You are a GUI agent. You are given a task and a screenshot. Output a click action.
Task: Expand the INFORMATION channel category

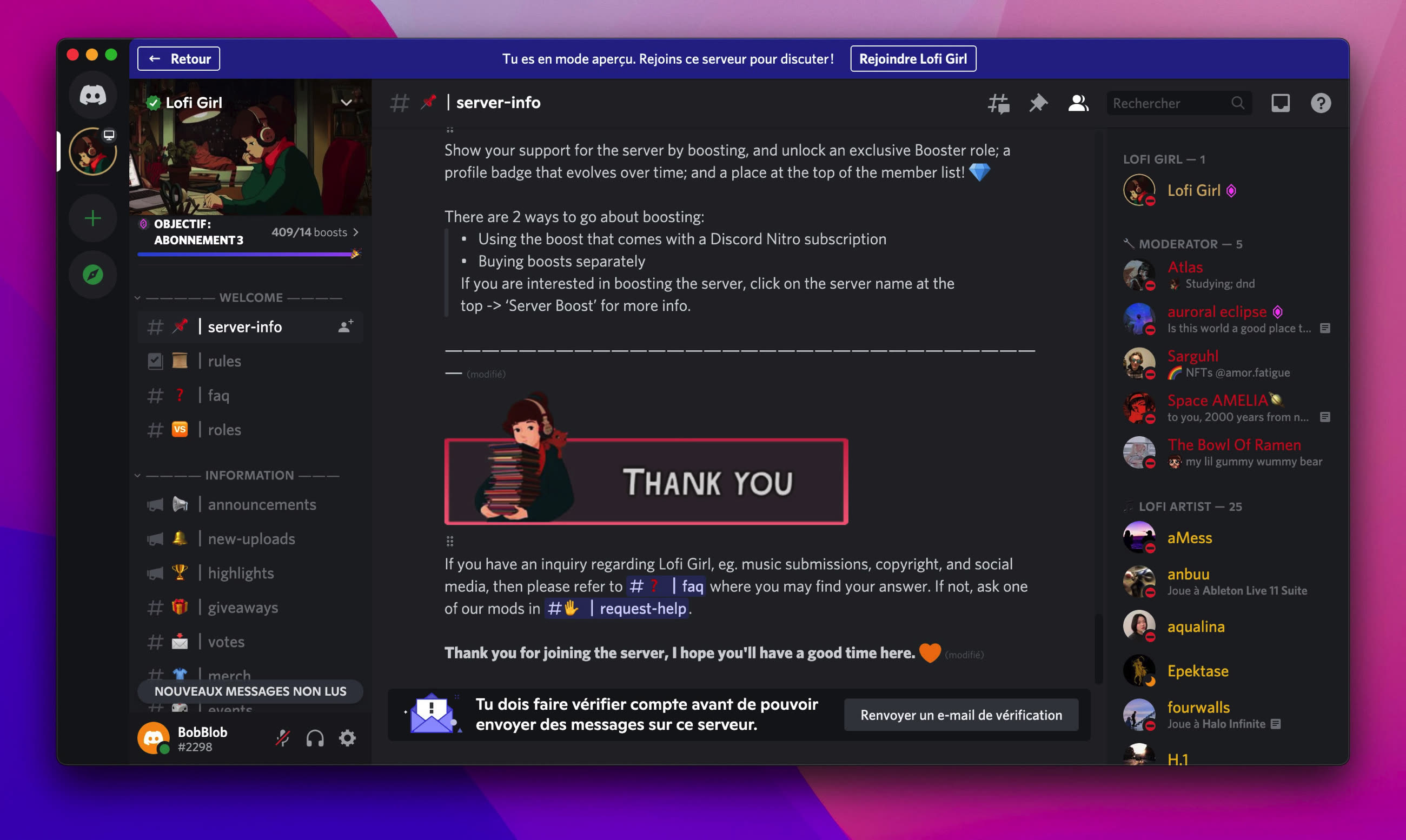tap(249, 474)
